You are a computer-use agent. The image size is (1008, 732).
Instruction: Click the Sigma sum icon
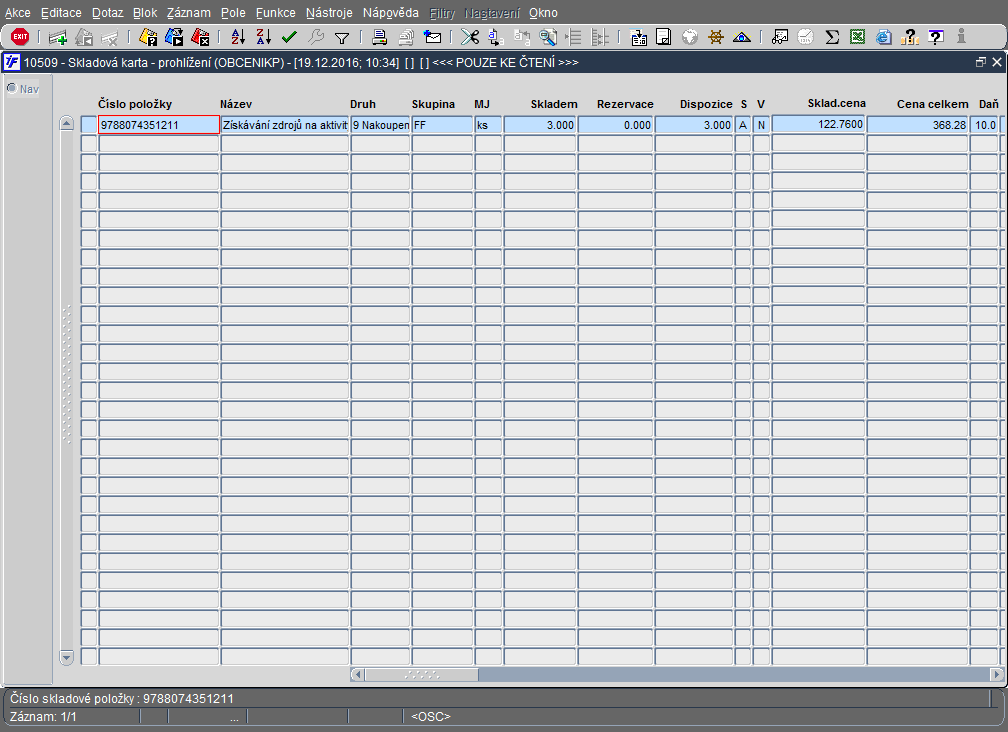click(x=832, y=37)
